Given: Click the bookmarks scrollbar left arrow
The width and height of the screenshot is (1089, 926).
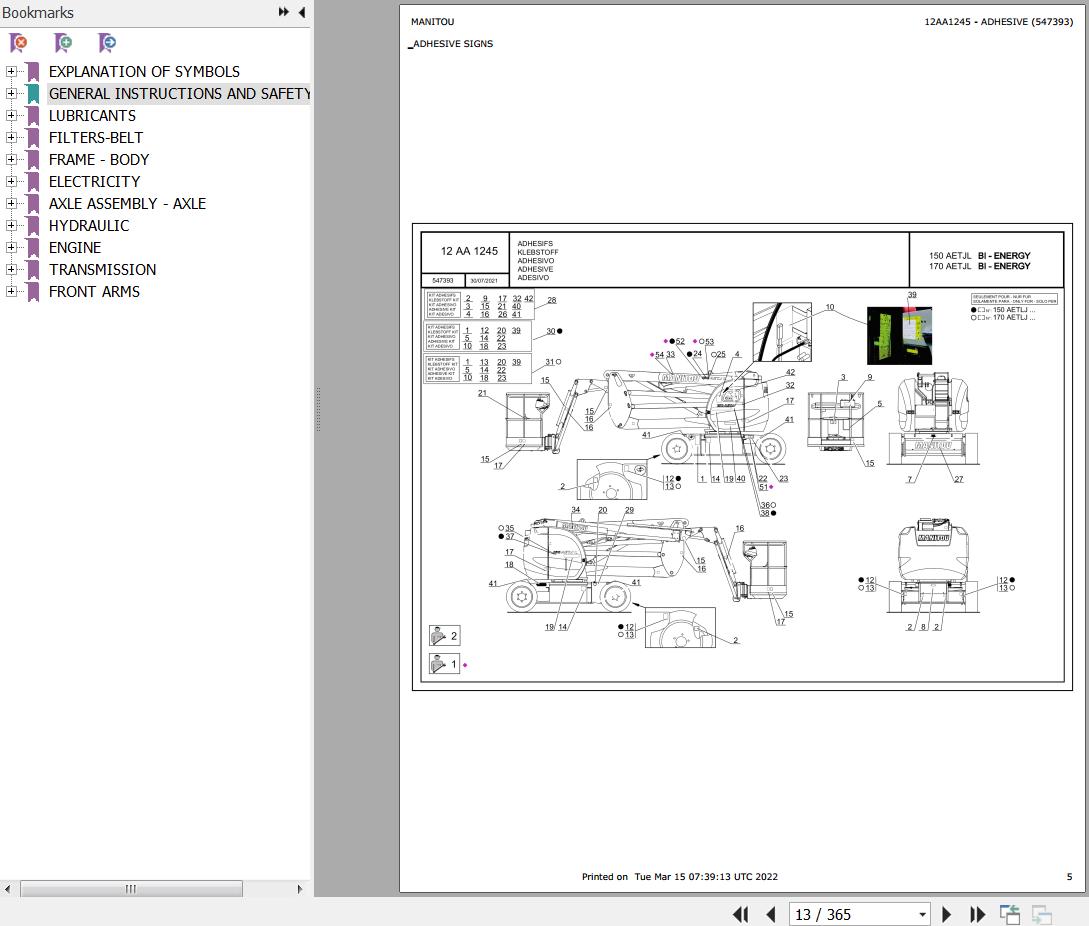Looking at the screenshot, I should [x=8, y=888].
